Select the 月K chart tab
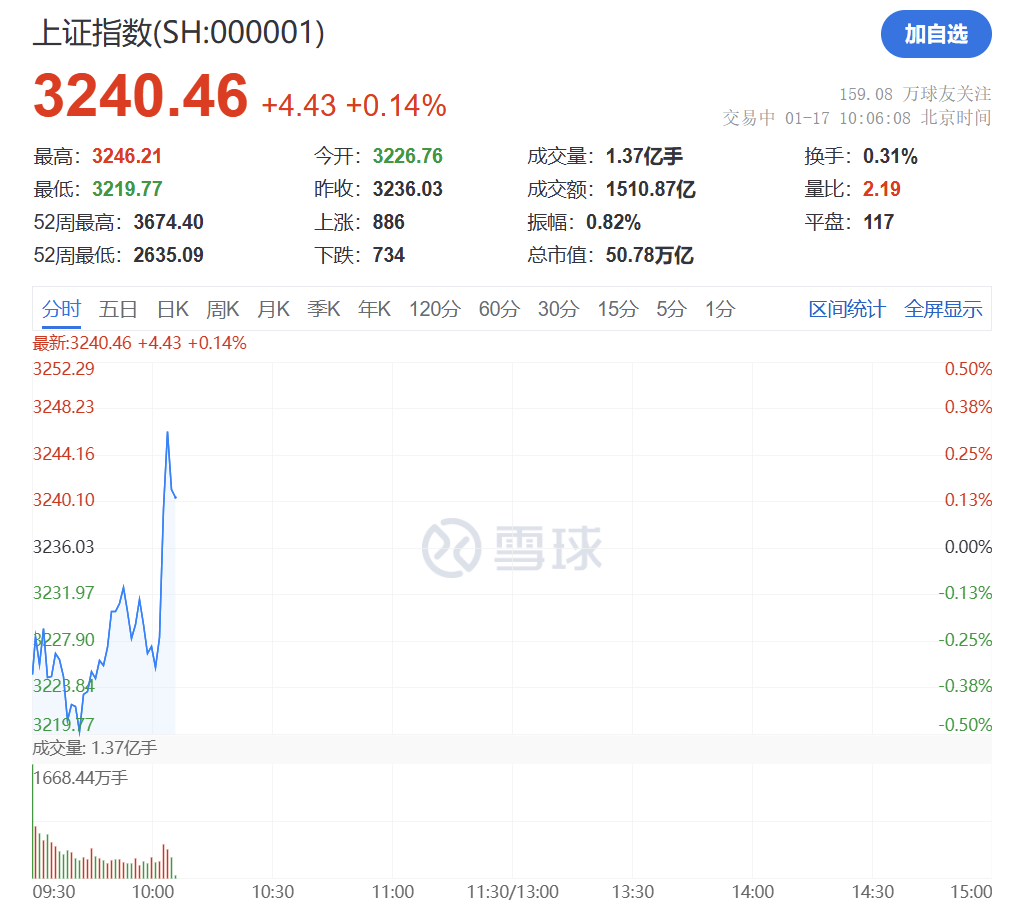Viewport: 1011px width, 916px height. click(x=273, y=309)
